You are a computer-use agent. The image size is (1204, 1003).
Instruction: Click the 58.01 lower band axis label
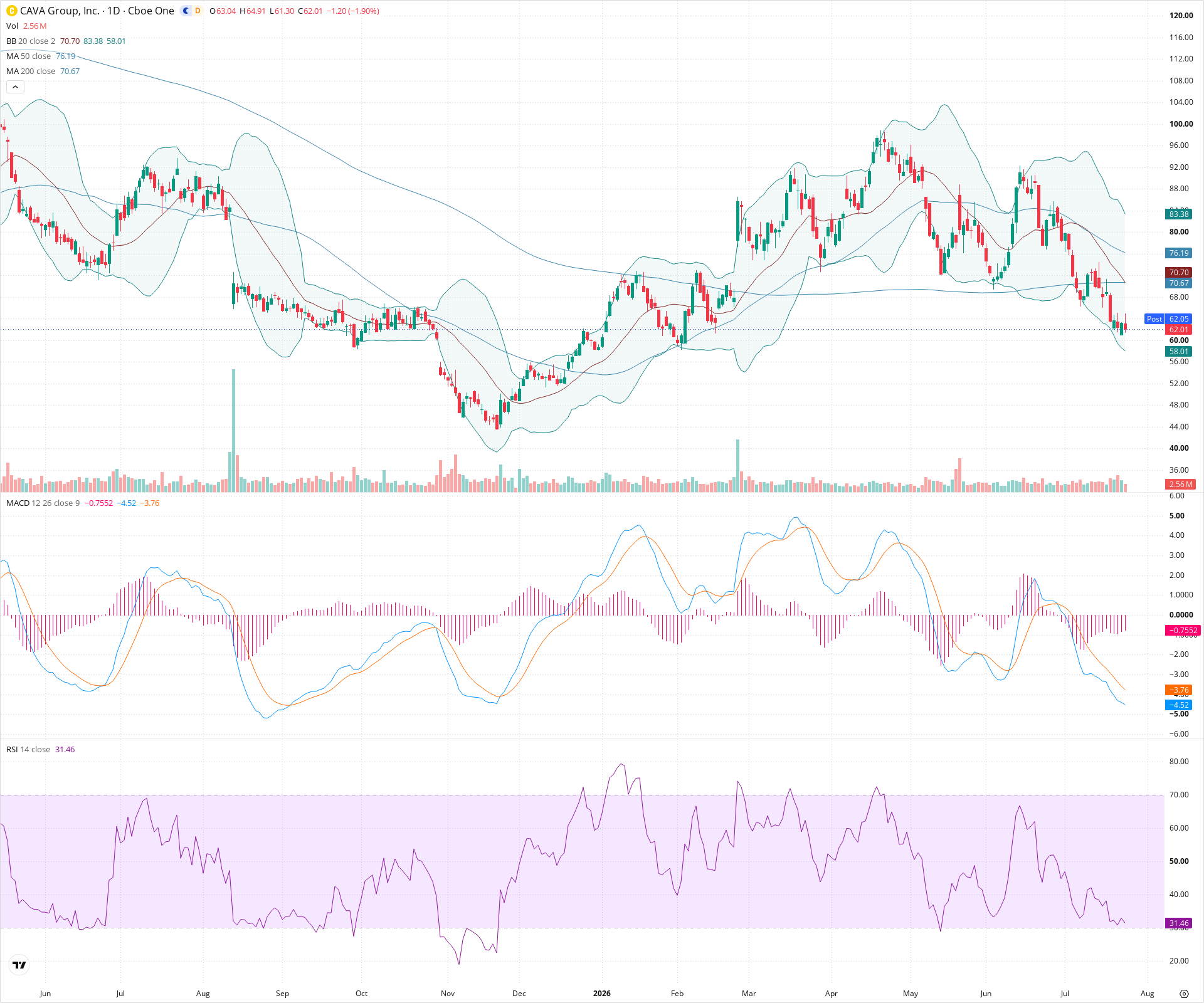click(x=1178, y=351)
